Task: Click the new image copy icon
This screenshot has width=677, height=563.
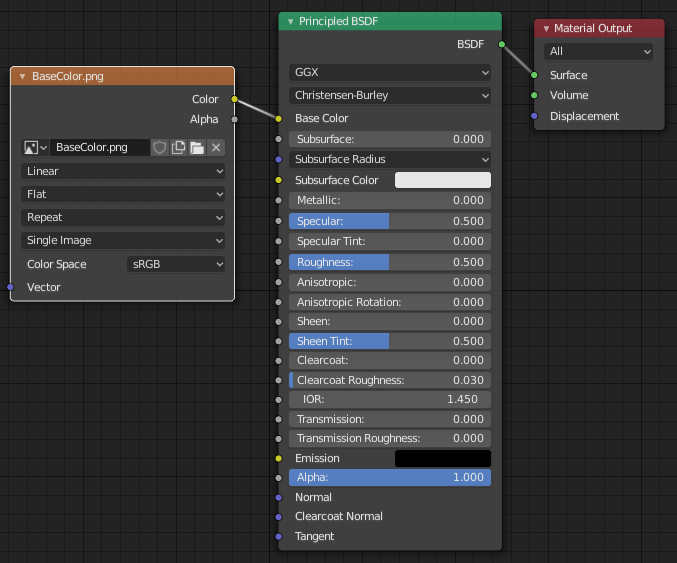Action: click(x=178, y=147)
